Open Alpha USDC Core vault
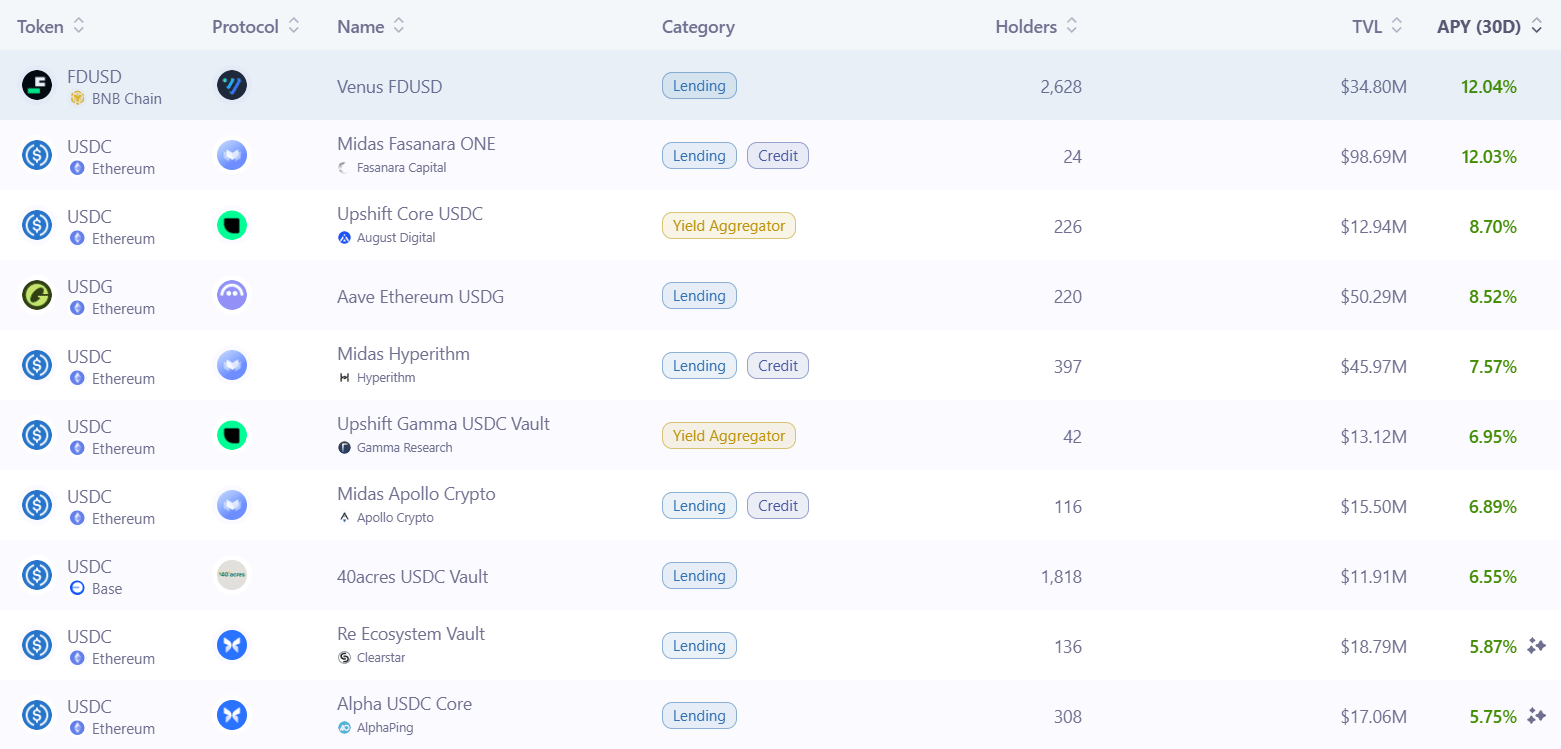The width and height of the screenshot is (1561, 749). 405,704
